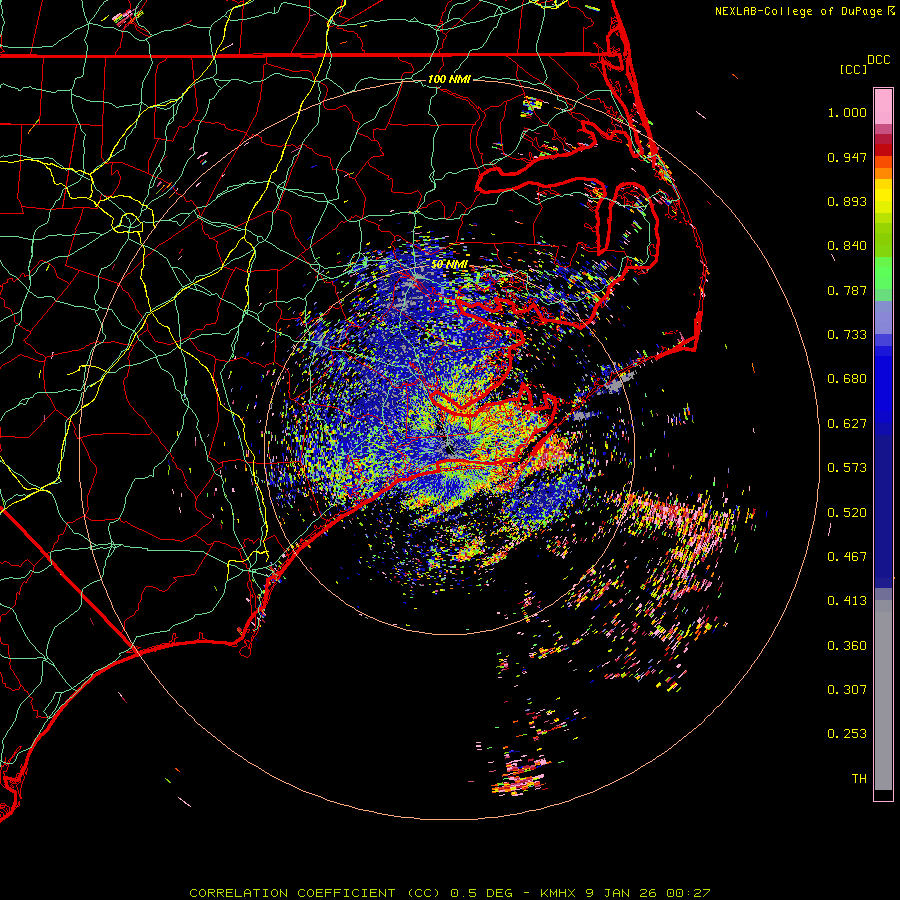
Task: Click the 0.627 value on the color scale
Action: 847,424
